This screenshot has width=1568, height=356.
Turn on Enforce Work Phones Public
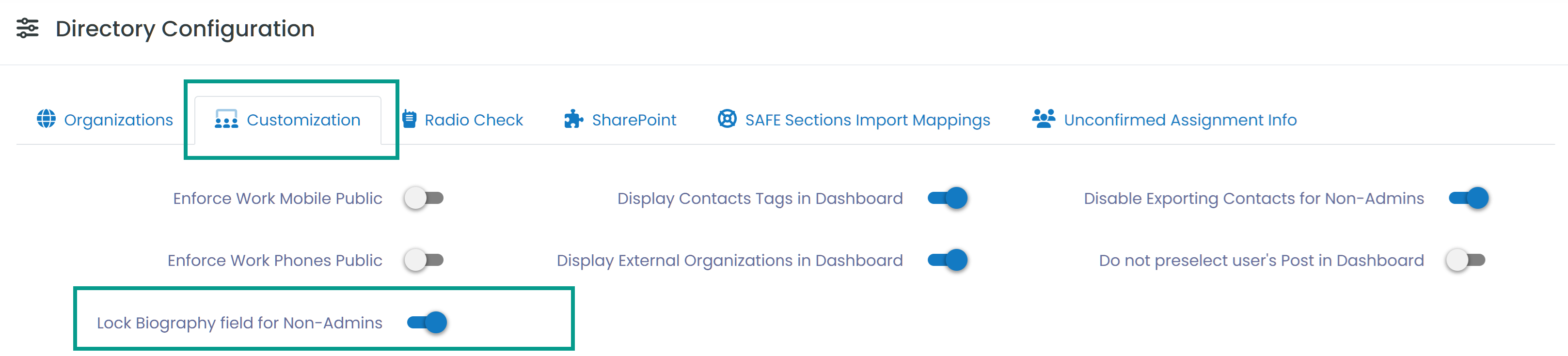(424, 261)
